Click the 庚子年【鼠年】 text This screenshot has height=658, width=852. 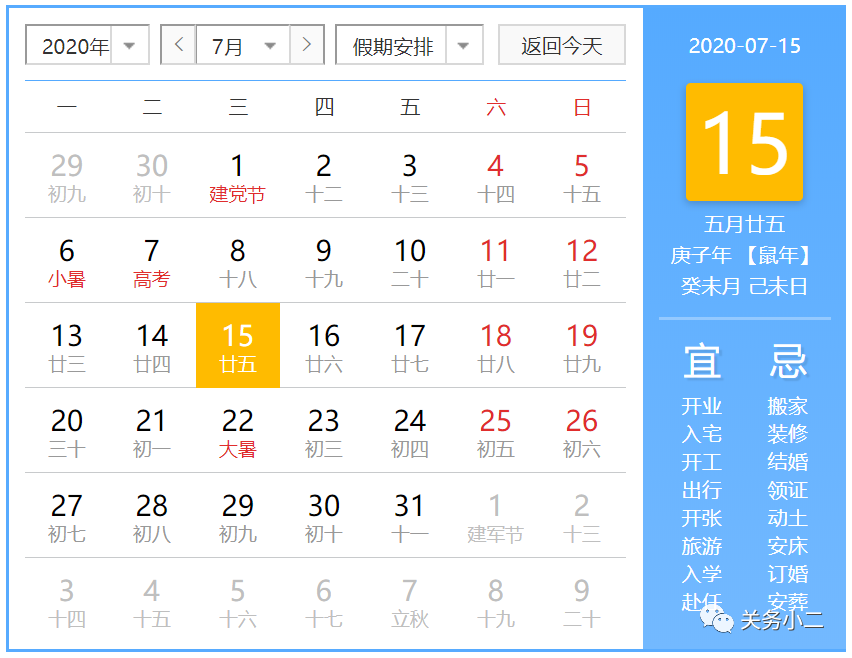click(740, 255)
